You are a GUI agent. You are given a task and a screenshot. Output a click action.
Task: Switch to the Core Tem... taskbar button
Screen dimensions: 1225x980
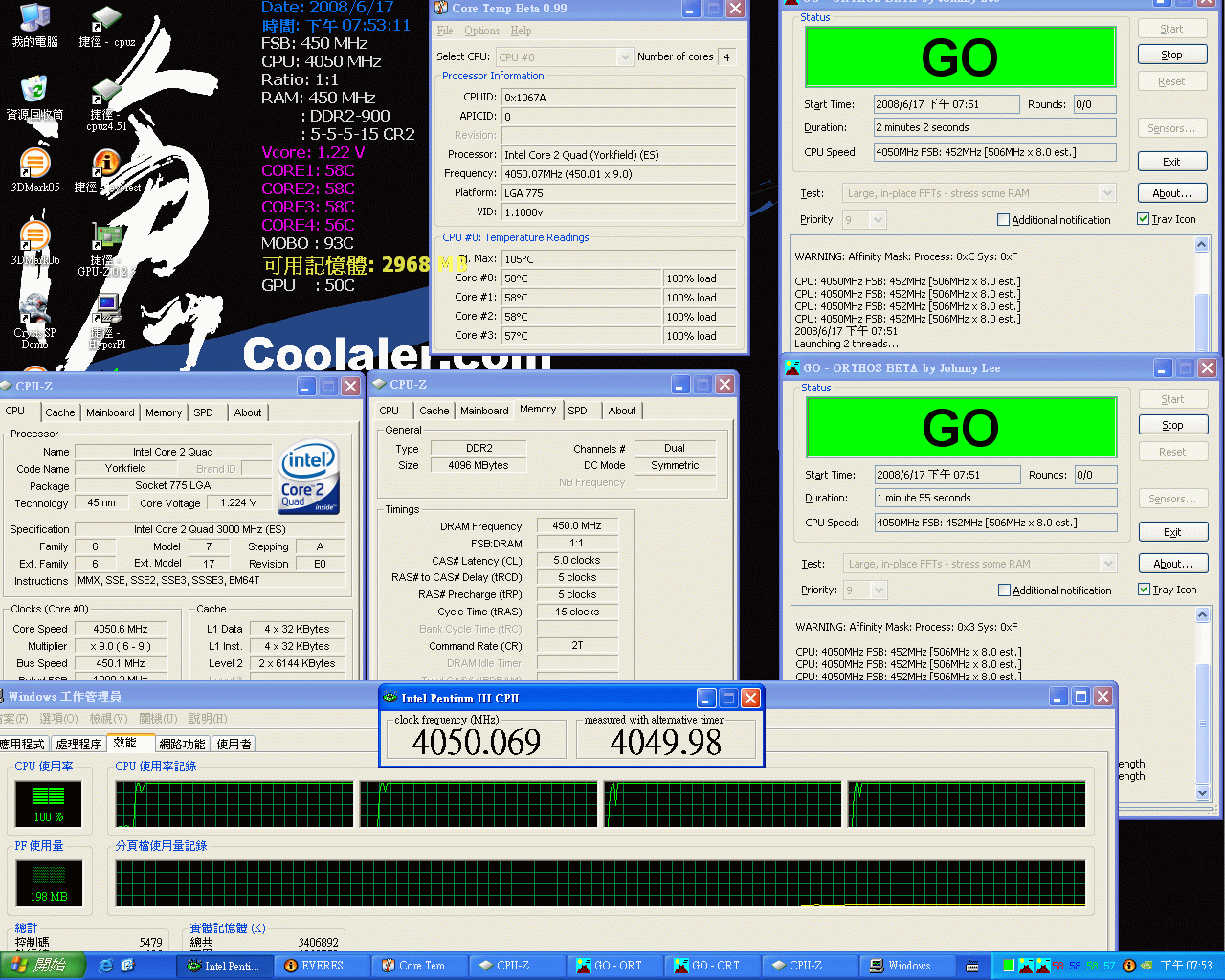420,966
